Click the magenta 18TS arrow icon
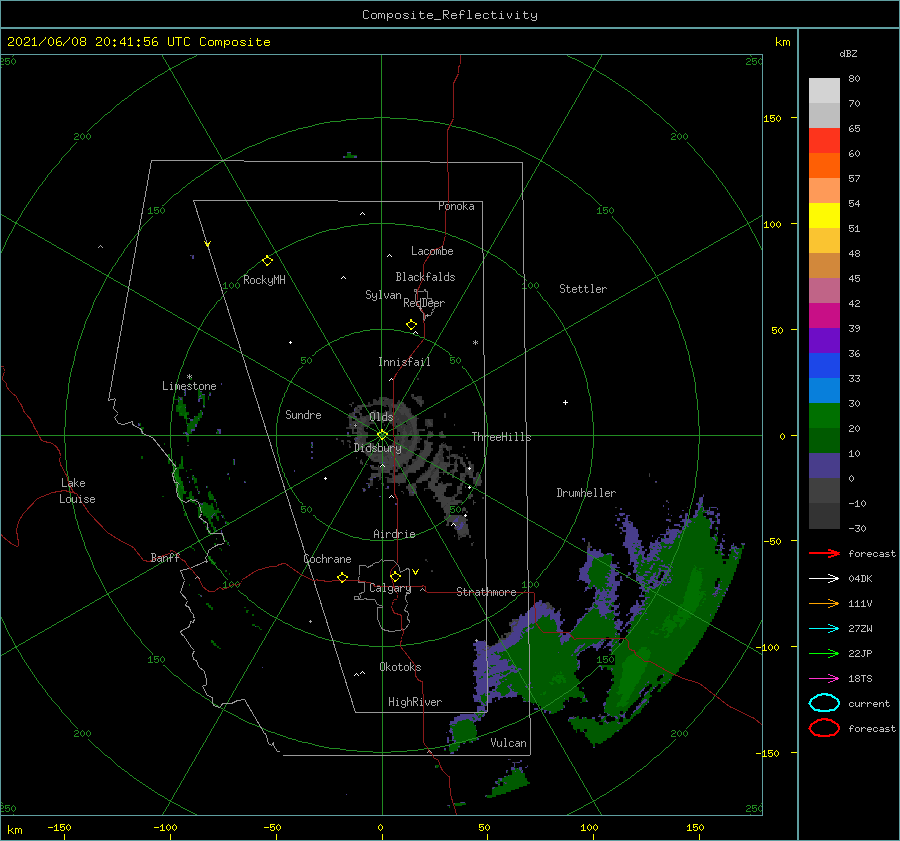This screenshot has width=900, height=841. point(824,679)
